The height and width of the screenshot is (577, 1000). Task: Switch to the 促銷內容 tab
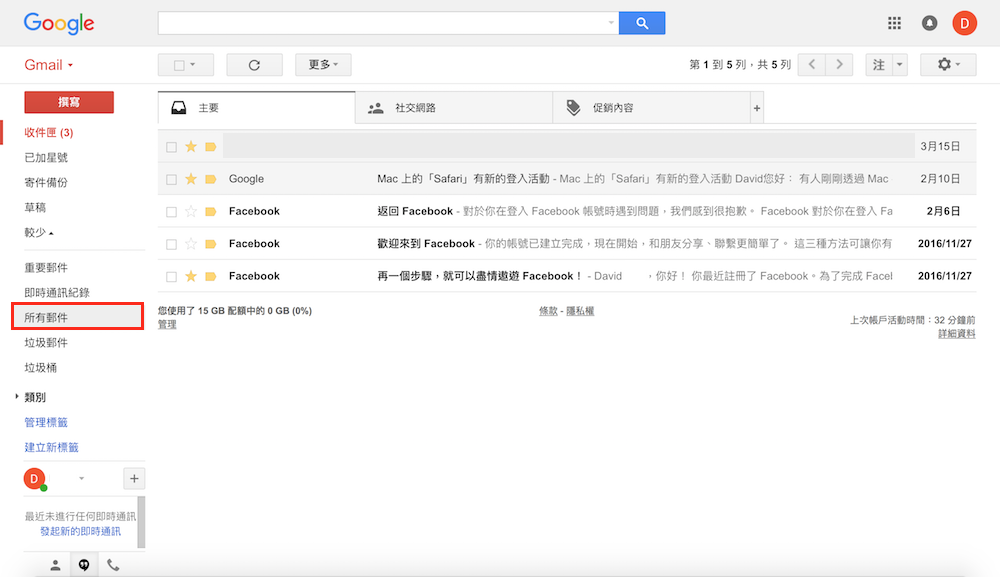[x=650, y=108]
